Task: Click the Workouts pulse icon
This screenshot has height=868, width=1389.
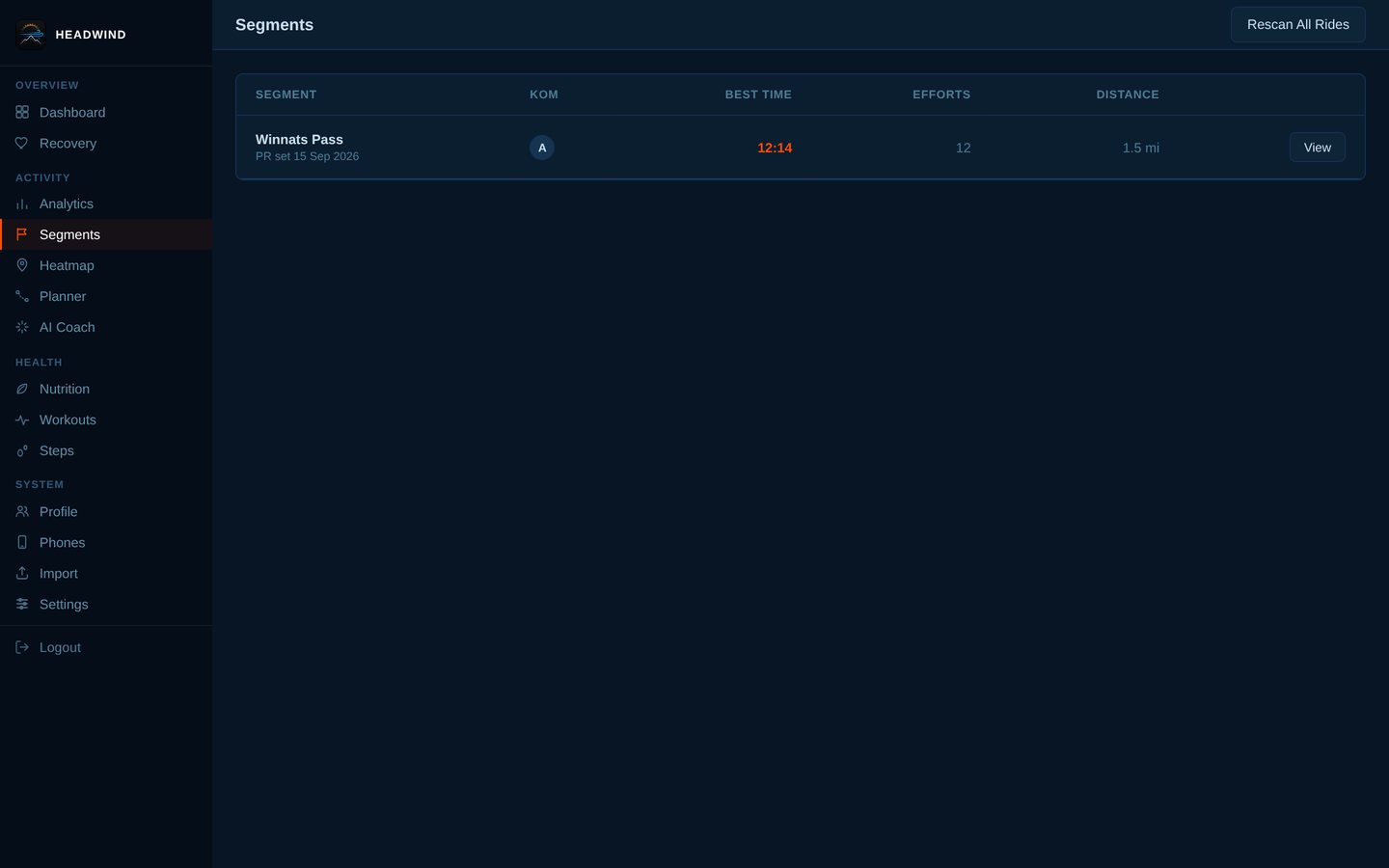Action: [x=22, y=420]
